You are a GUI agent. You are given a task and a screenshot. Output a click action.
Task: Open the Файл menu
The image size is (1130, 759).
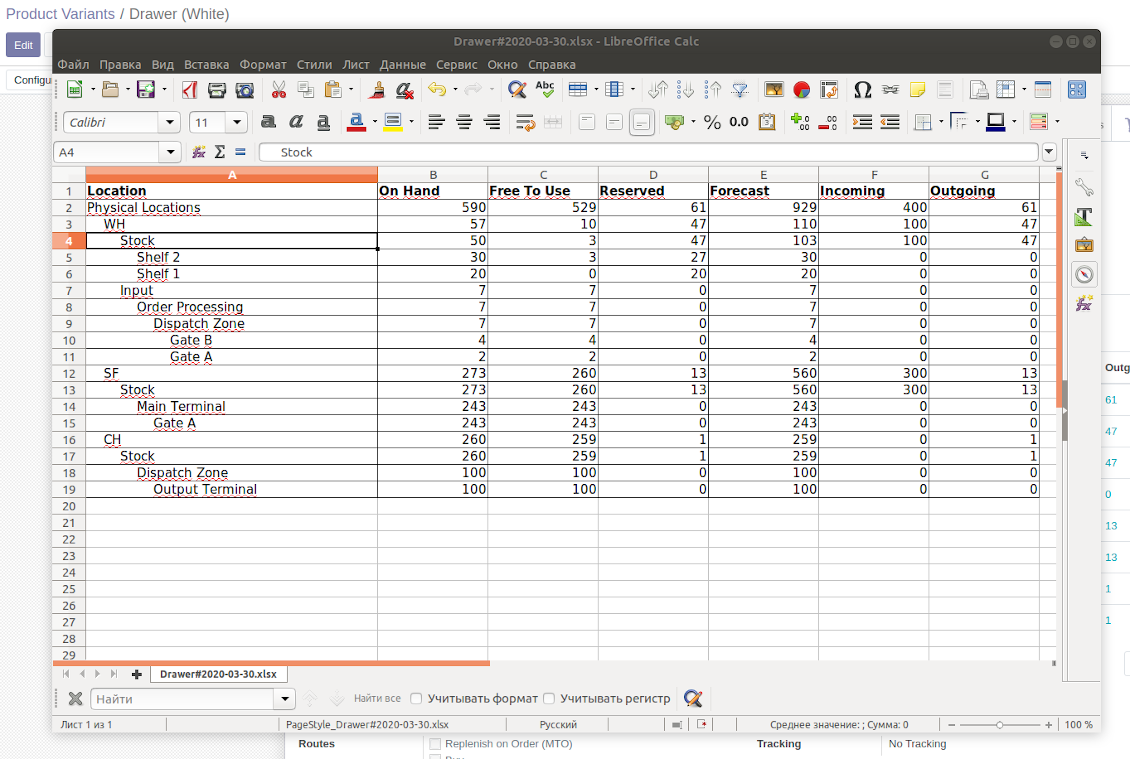tap(74, 65)
